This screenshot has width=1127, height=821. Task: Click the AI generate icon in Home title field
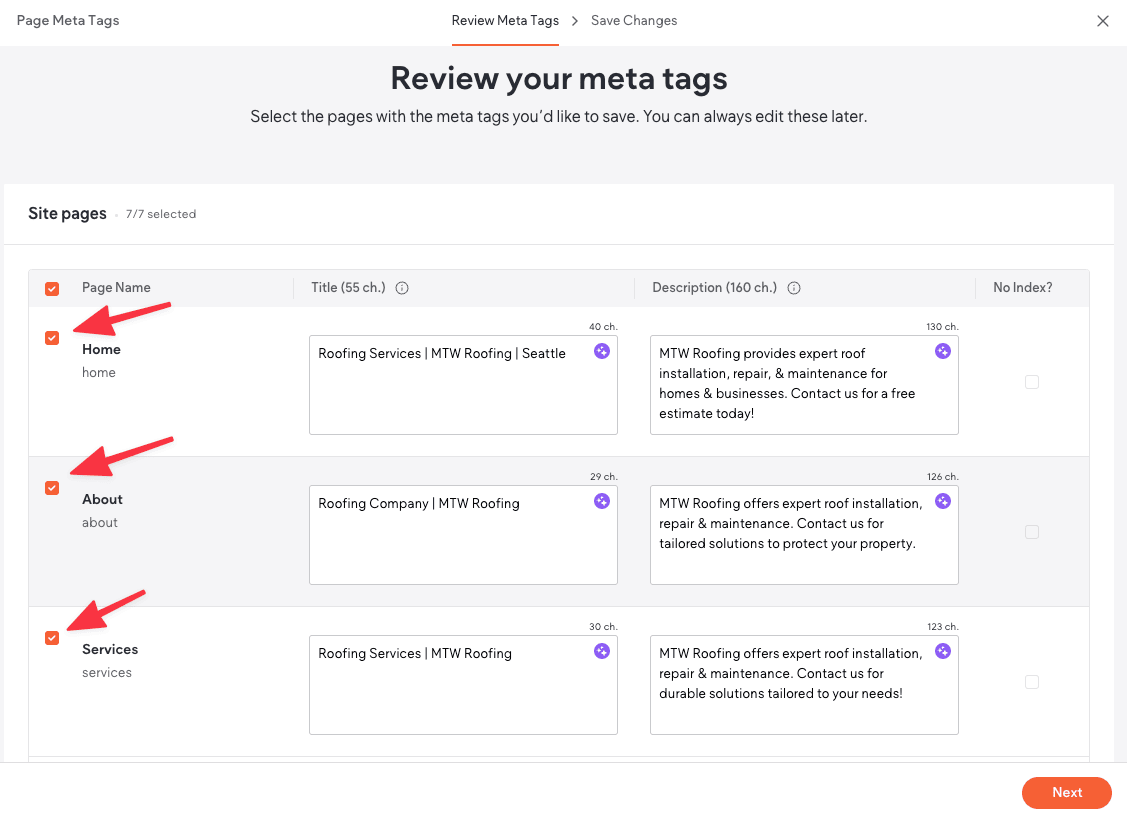[602, 351]
